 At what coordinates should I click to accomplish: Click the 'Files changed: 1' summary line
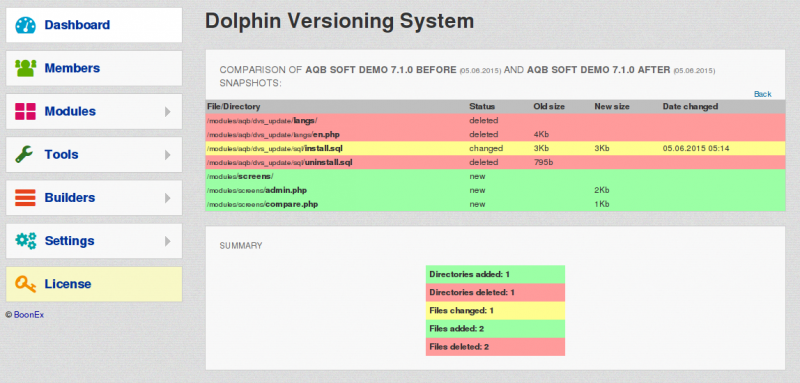pos(495,311)
